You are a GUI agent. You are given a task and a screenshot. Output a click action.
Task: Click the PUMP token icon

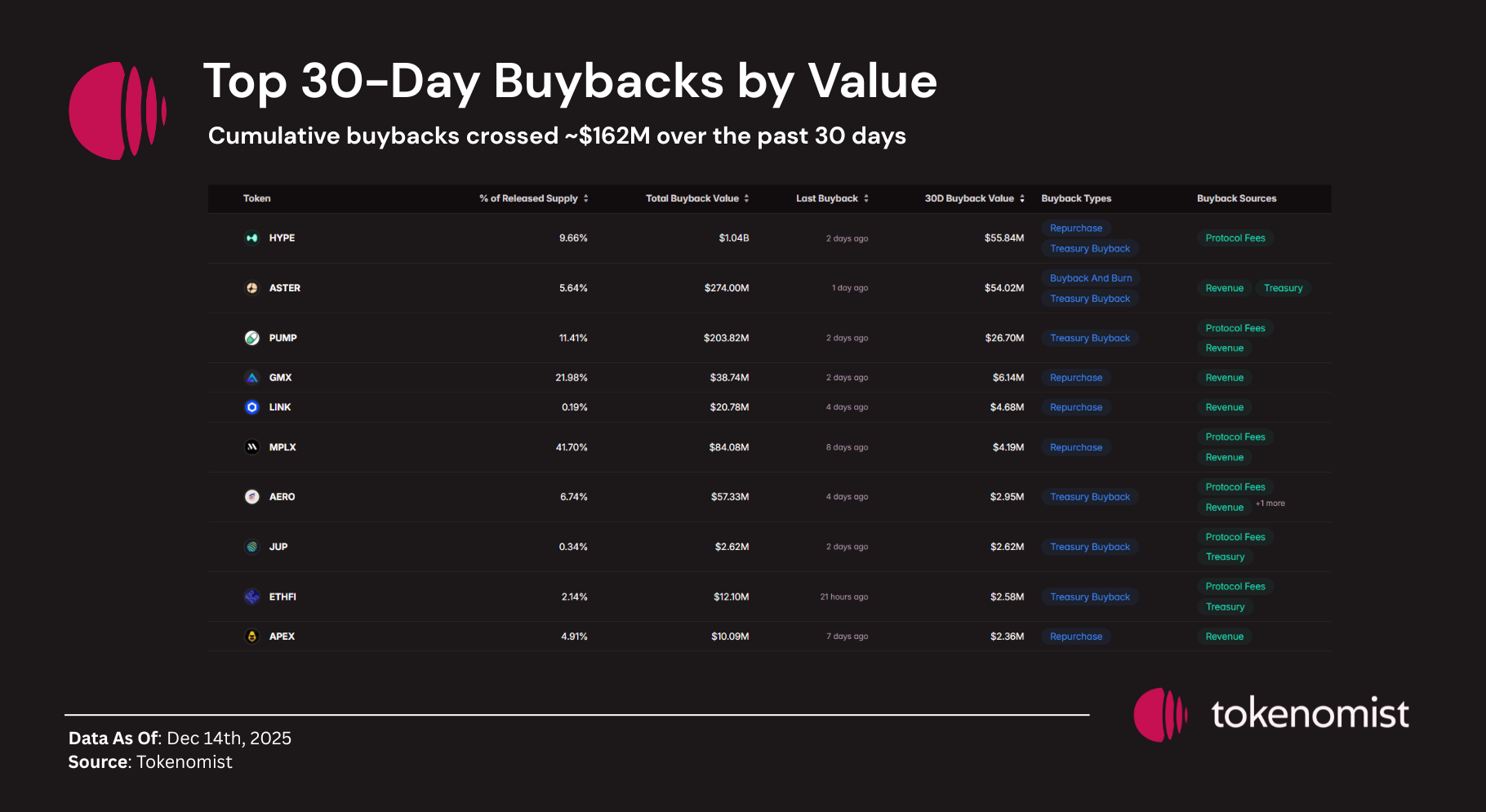point(252,338)
